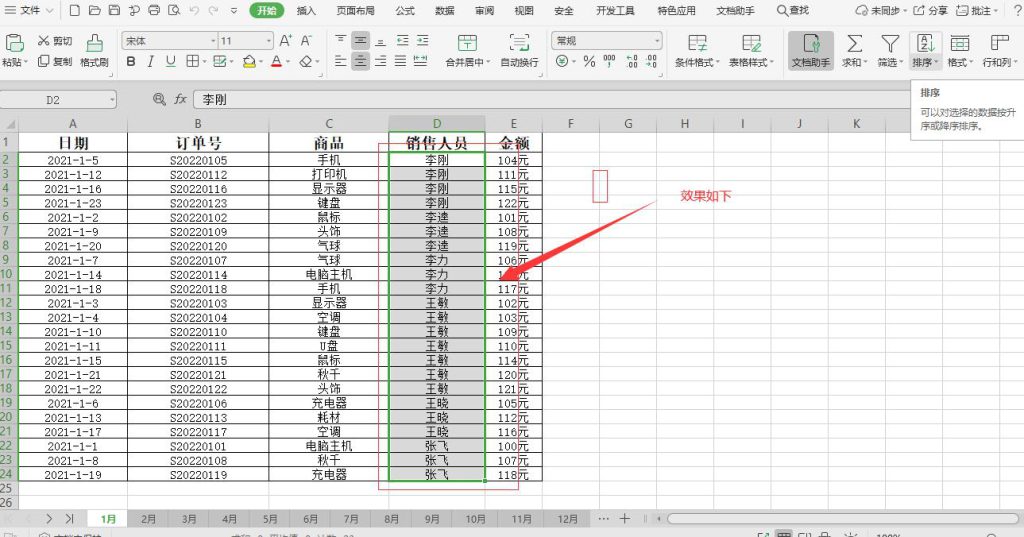
Task: Align cell content to top
Action: [x=341, y=41]
